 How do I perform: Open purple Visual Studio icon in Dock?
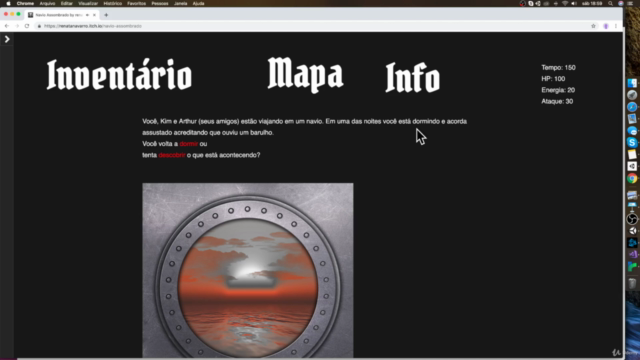(x=632, y=255)
